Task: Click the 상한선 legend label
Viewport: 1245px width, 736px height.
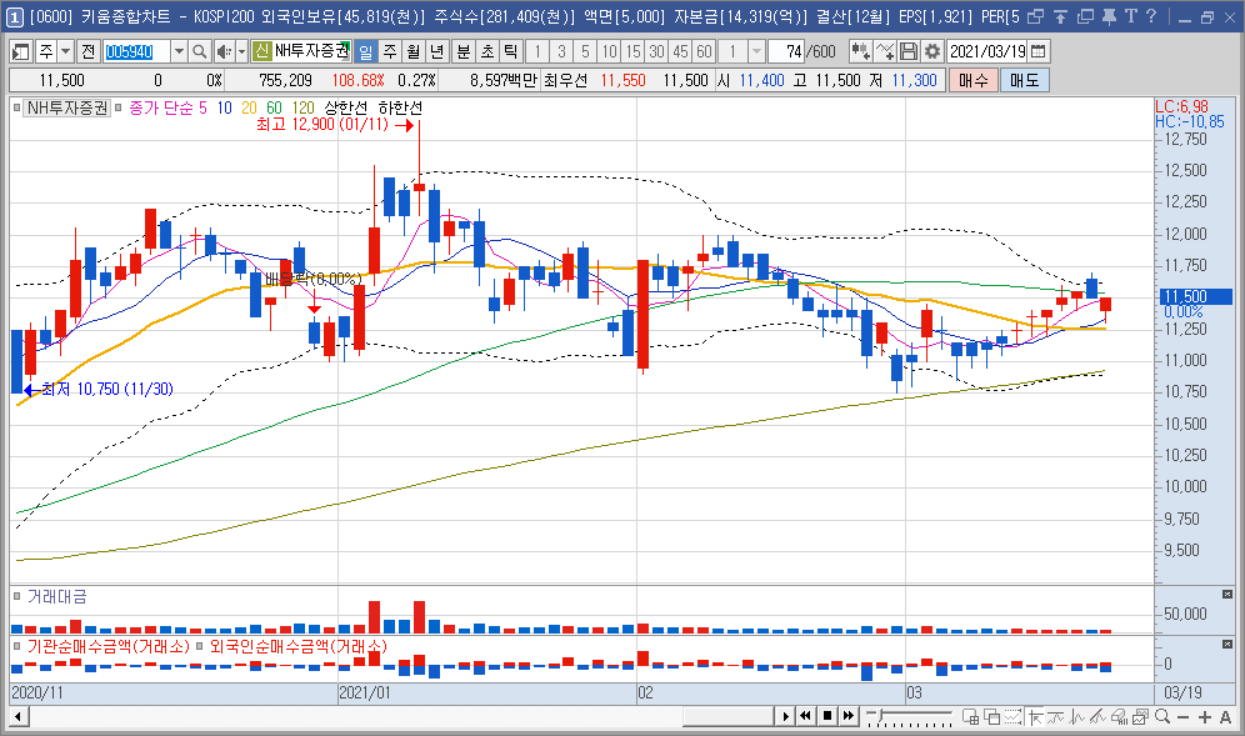Action: 345,107
